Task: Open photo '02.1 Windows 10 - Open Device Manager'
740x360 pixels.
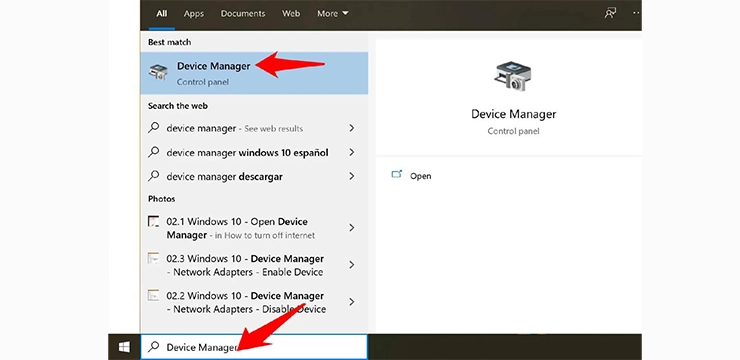Action: 254,228
